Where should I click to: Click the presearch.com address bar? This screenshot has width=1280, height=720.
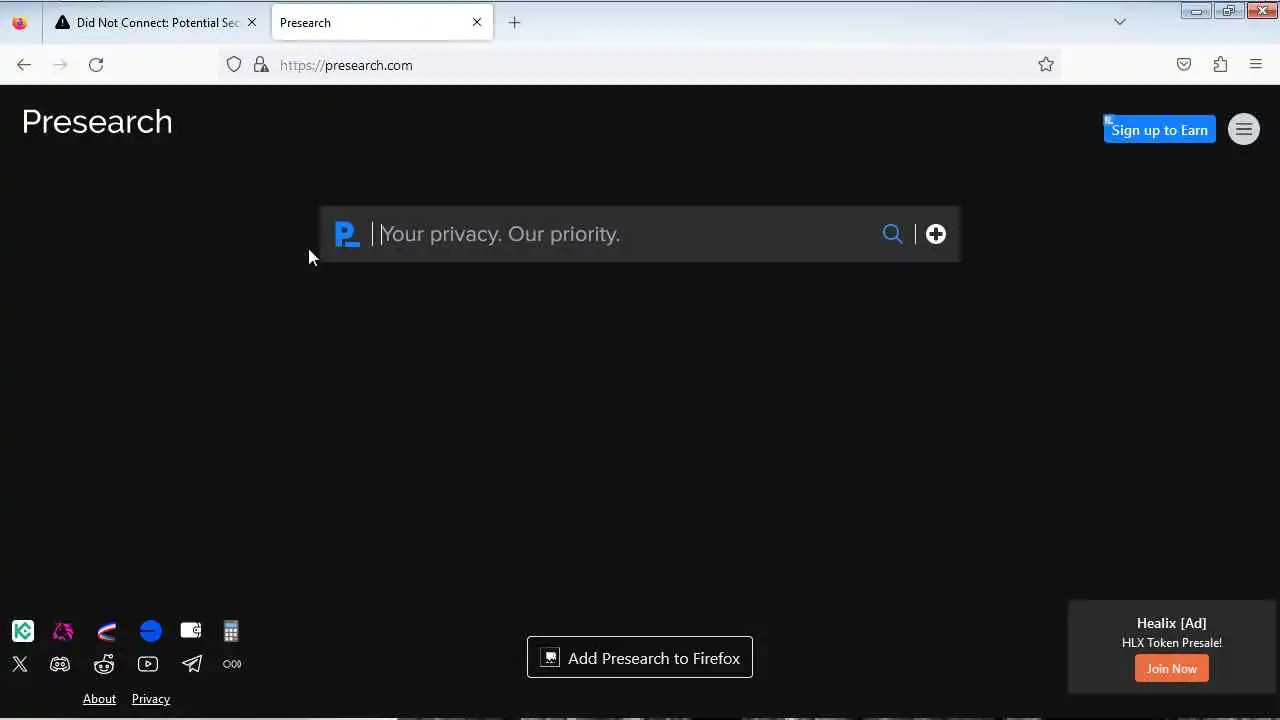(640, 65)
